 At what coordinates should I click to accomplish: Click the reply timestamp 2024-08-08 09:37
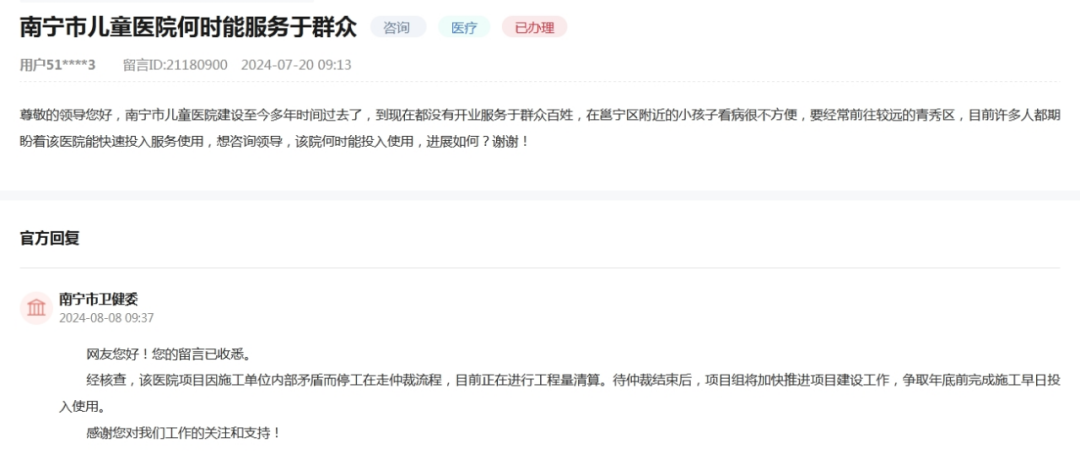(106, 318)
